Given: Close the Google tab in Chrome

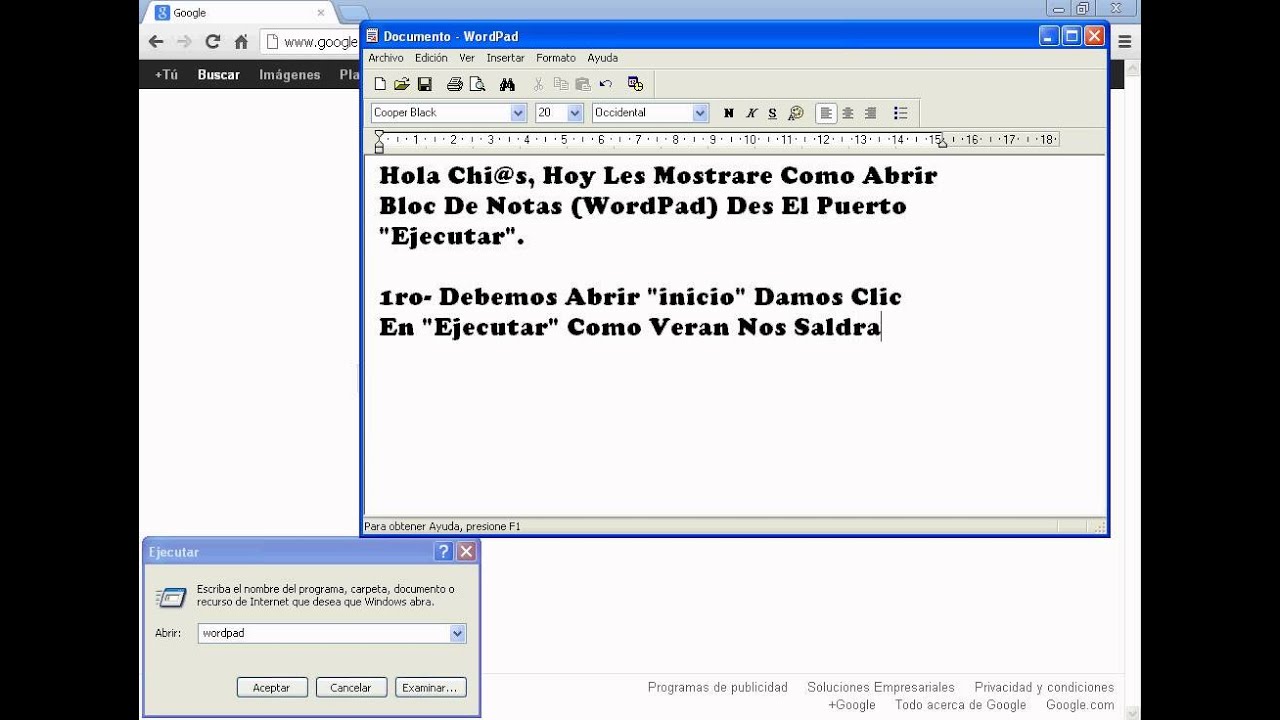Looking at the screenshot, I should click(x=321, y=13).
